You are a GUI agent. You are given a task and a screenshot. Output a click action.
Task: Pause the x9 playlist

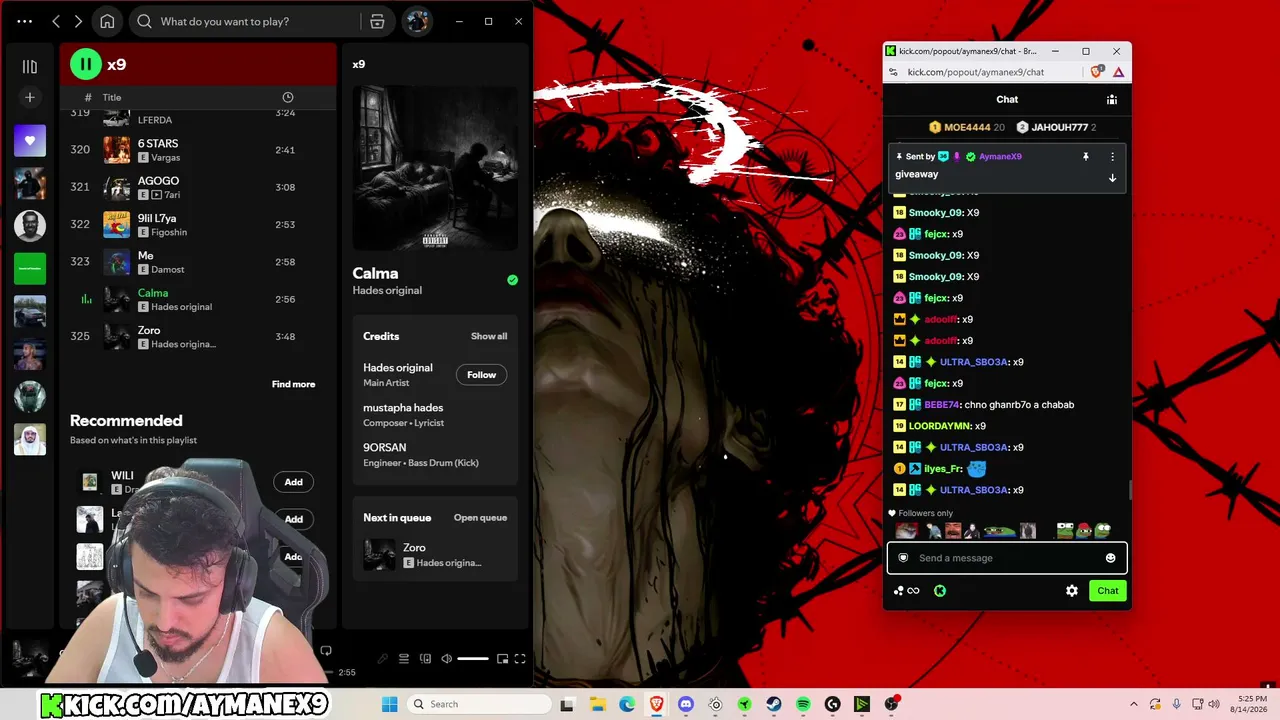86,64
